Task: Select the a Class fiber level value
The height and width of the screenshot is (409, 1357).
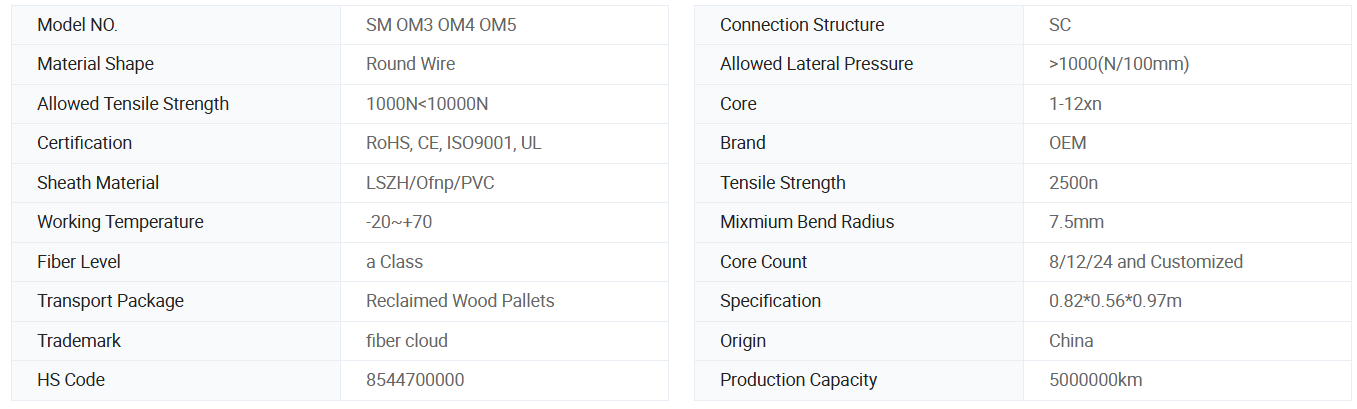Action: [394, 262]
